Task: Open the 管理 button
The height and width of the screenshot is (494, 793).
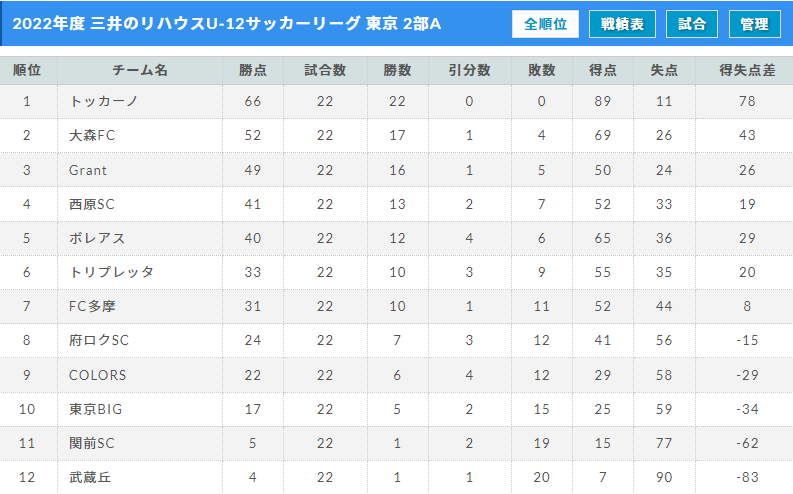Action: [754, 24]
